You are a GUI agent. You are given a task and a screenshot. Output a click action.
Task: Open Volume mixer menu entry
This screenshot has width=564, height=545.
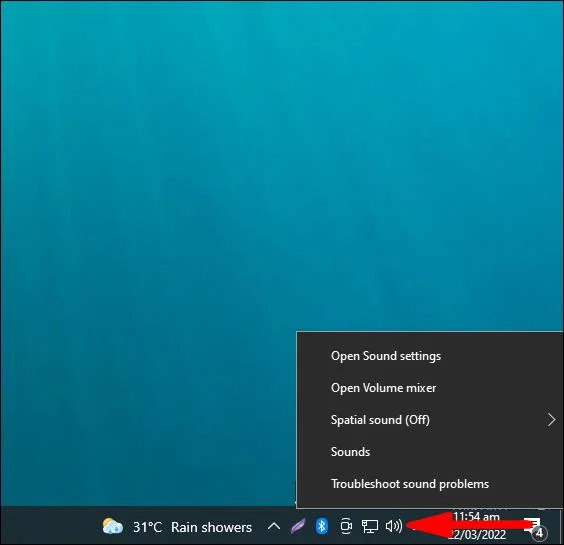429,388
